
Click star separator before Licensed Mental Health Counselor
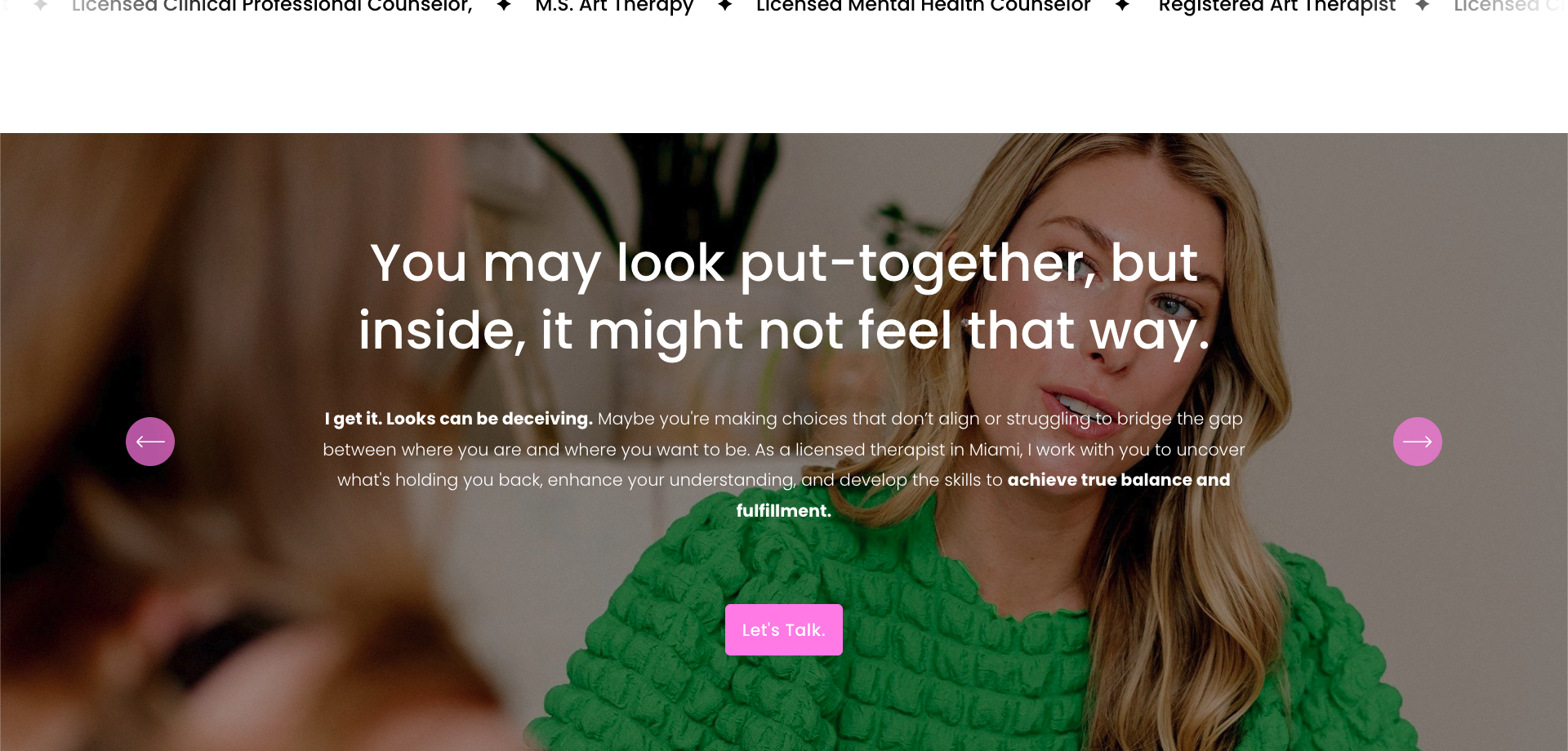724,6
